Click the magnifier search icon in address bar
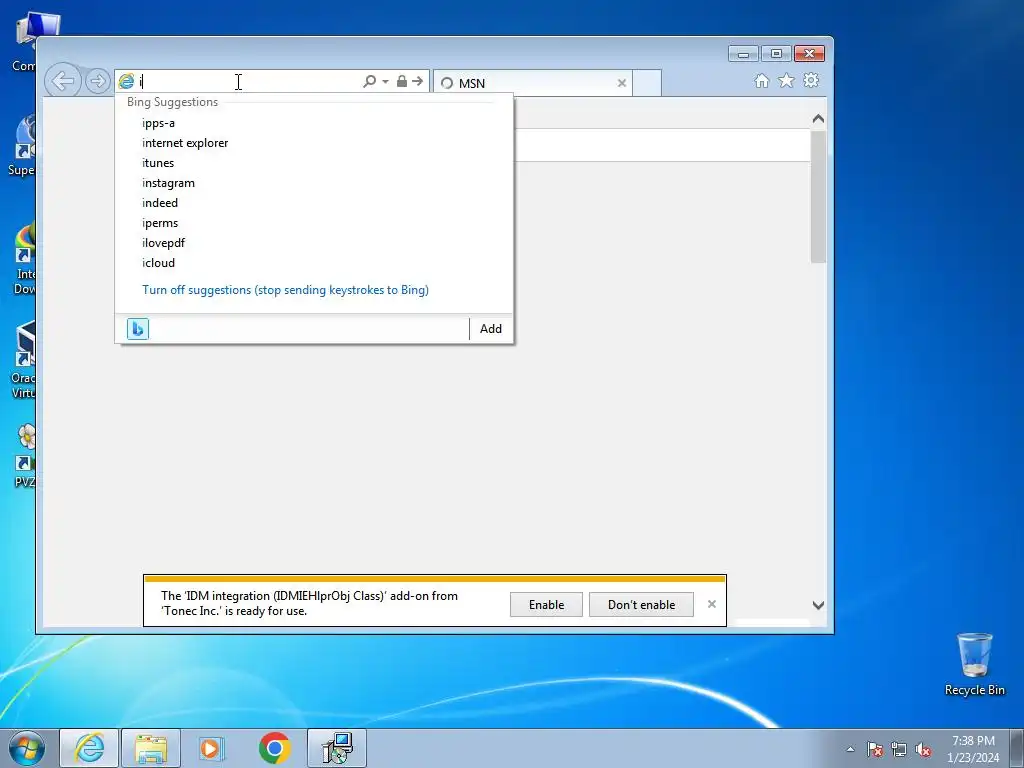This screenshot has height=768, width=1024. pyautogui.click(x=369, y=81)
